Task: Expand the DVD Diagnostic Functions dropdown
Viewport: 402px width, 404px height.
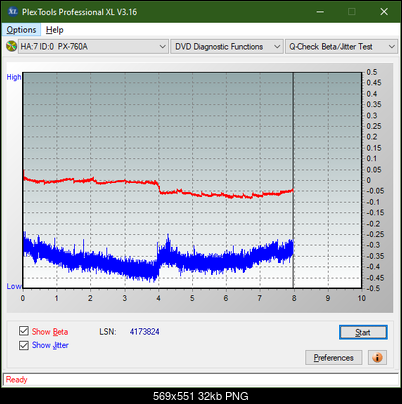Action: 227,47
